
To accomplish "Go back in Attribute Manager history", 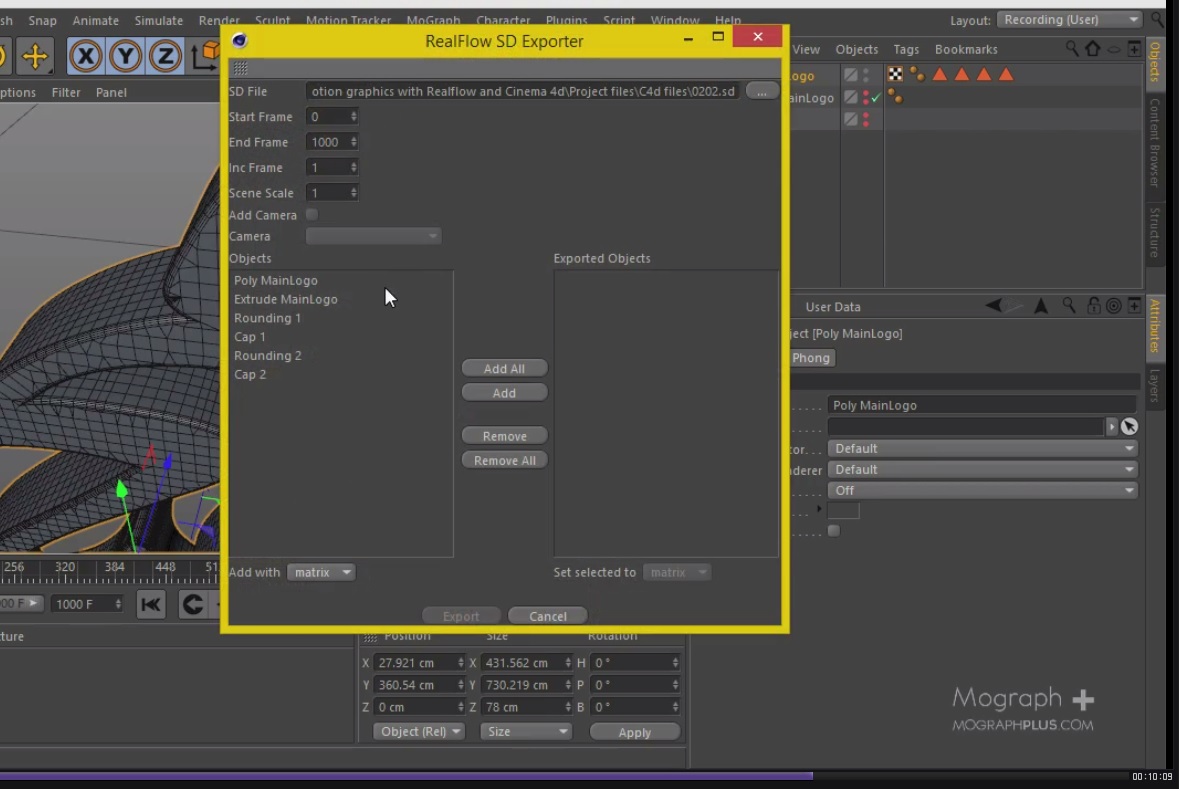I will coord(994,305).
